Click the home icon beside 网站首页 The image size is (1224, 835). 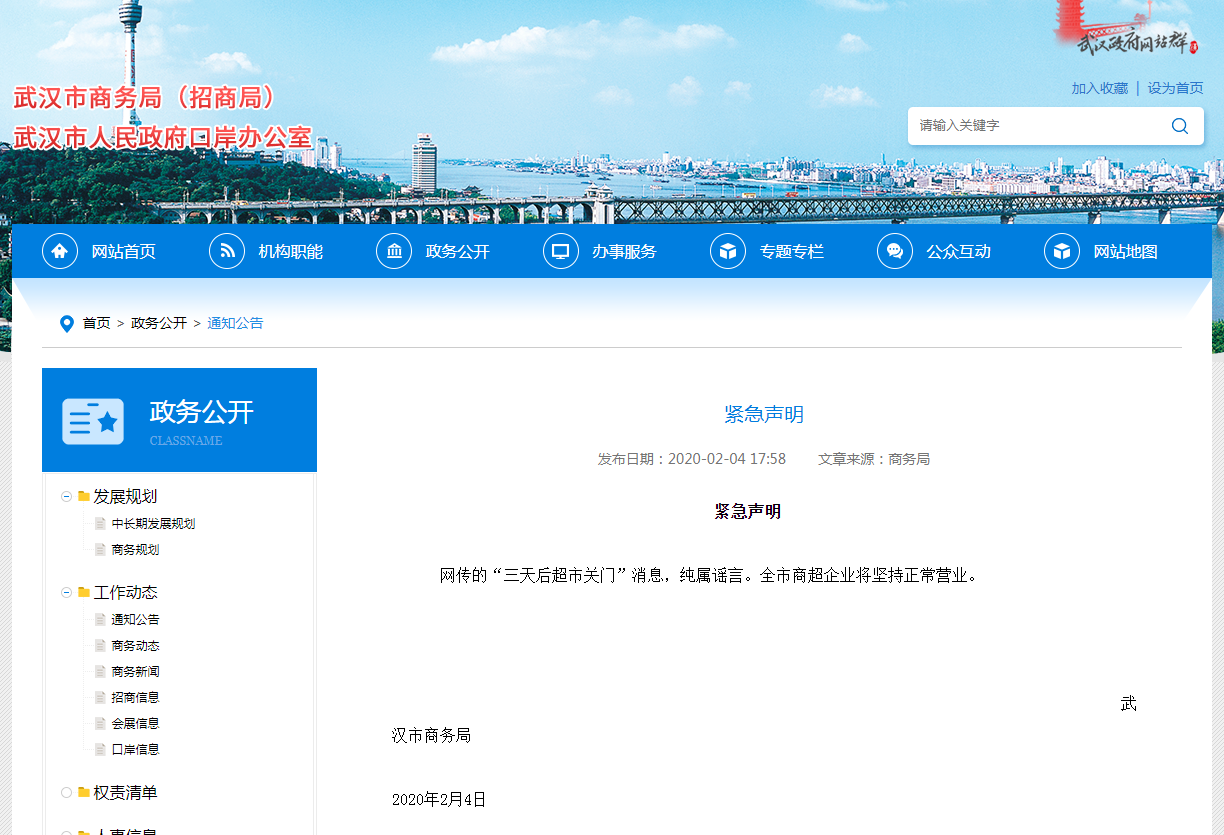tap(60, 251)
